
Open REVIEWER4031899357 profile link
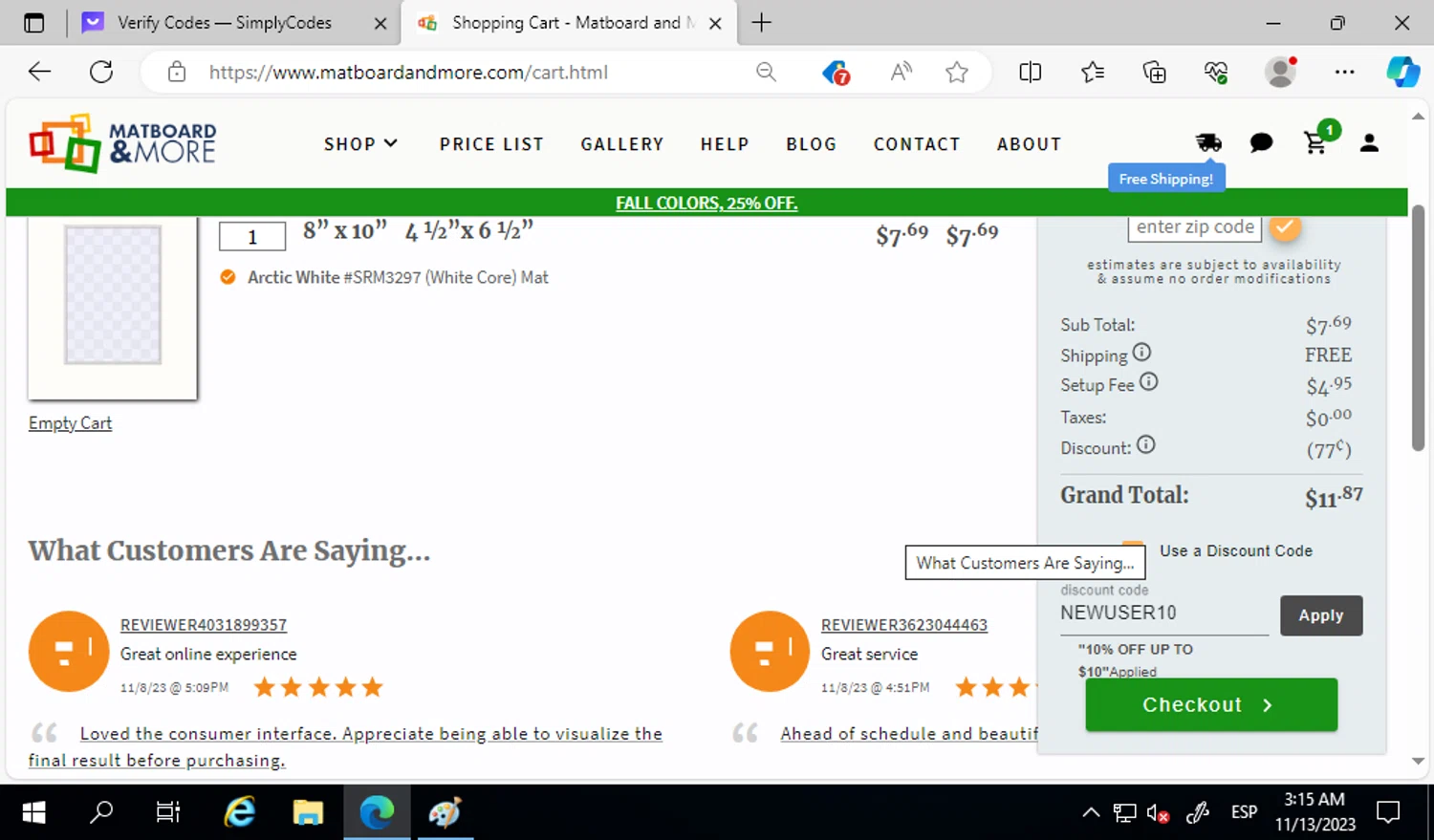click(x=204, y=625)
